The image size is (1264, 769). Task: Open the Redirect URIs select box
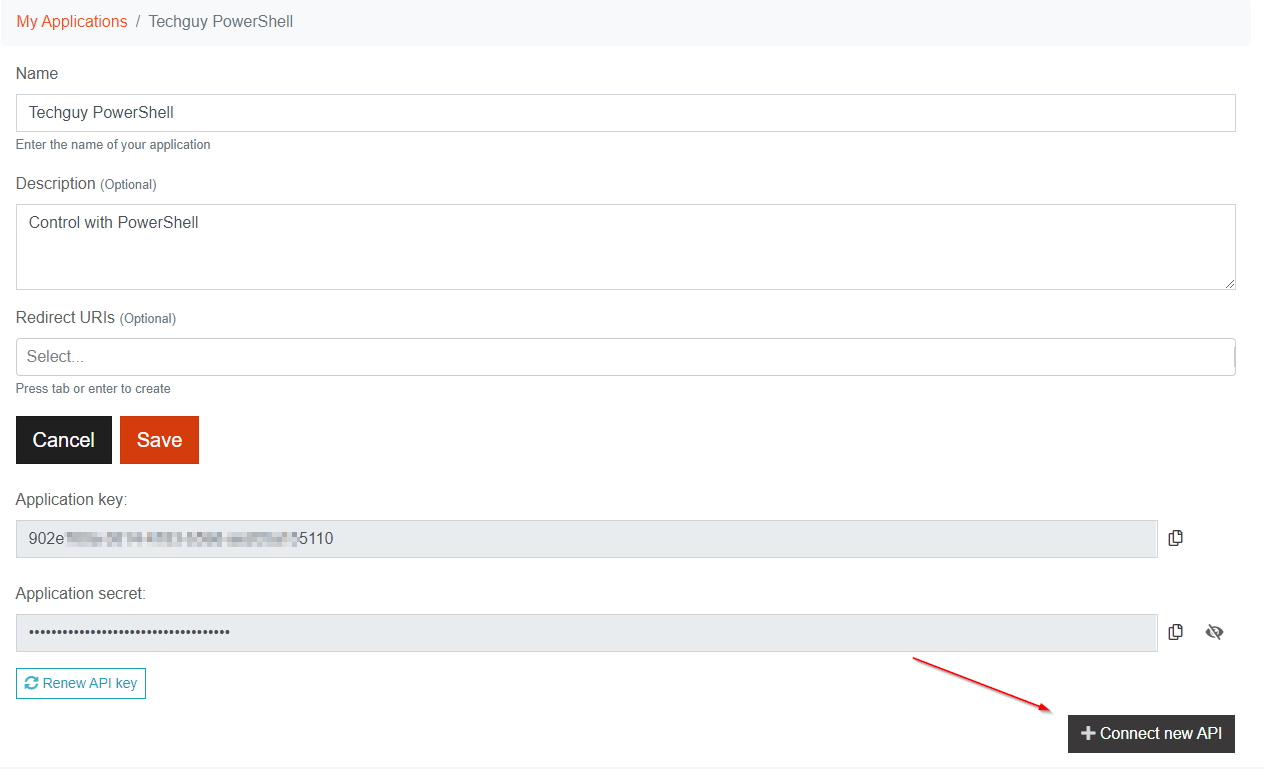click(x=625, y=357)
